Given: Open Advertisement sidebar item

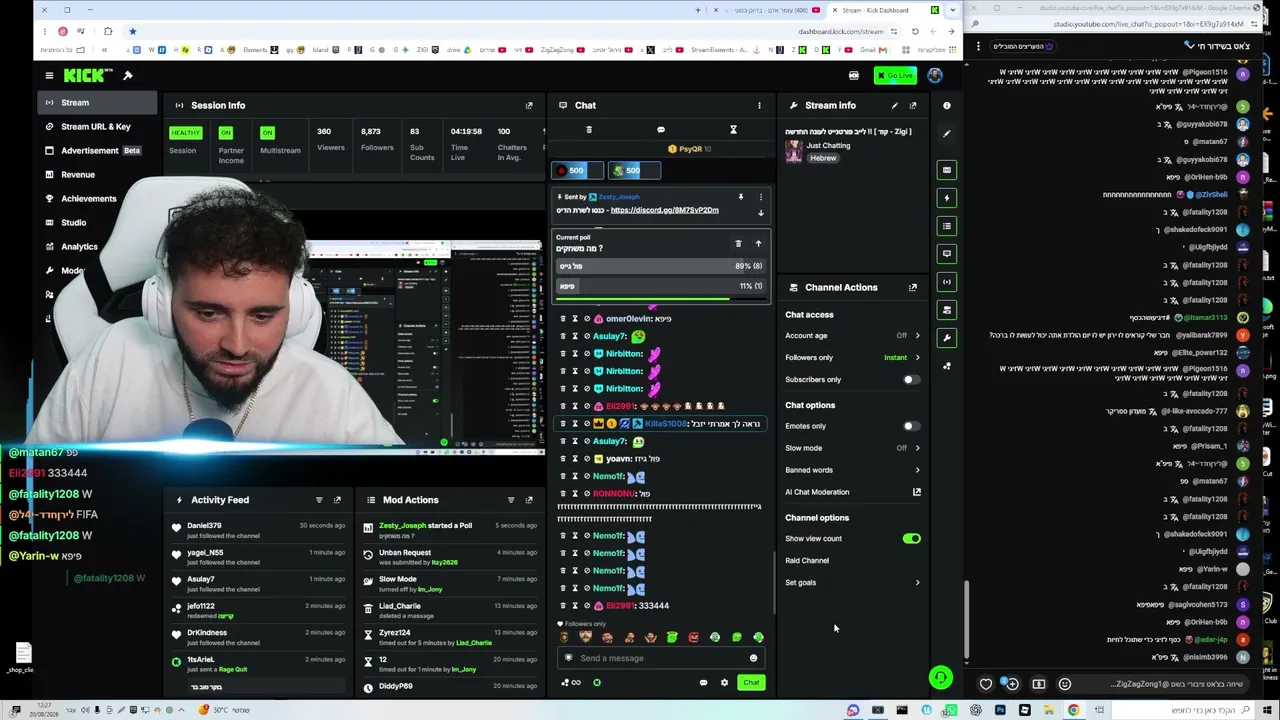Looking at the screenshot, I should (x=98, y=151).
